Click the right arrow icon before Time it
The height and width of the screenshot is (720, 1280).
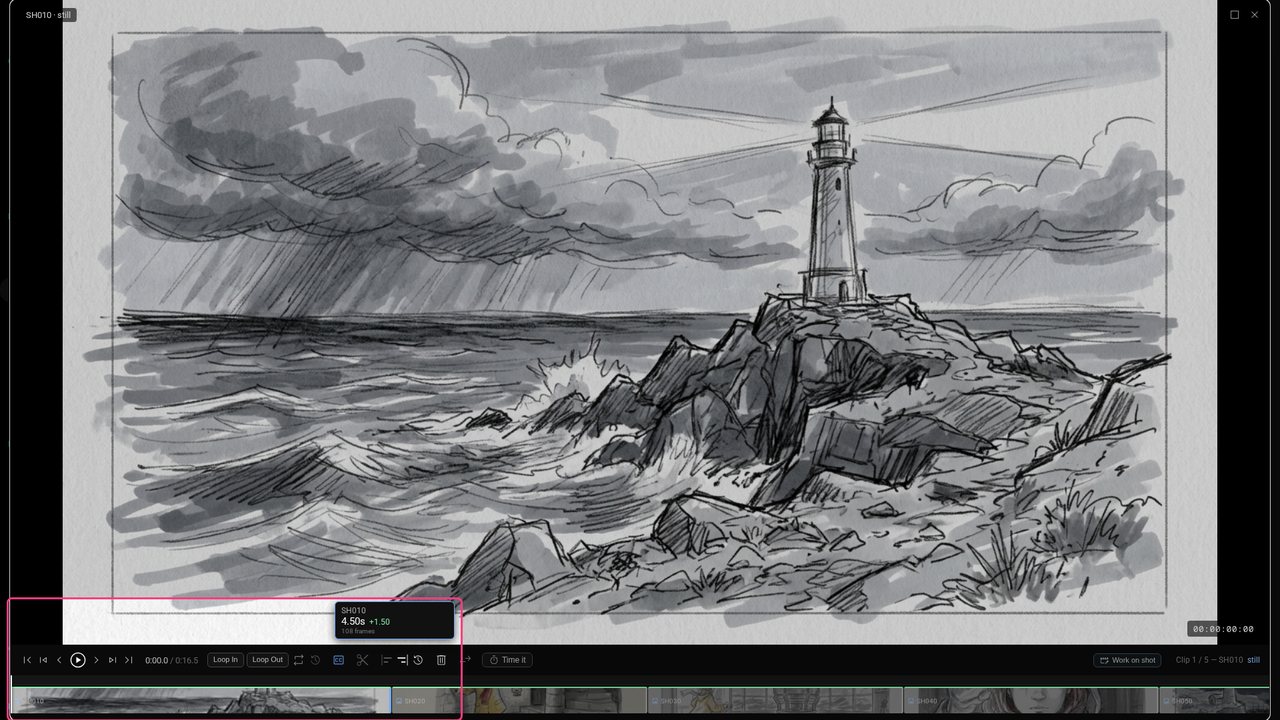(466, 659)
